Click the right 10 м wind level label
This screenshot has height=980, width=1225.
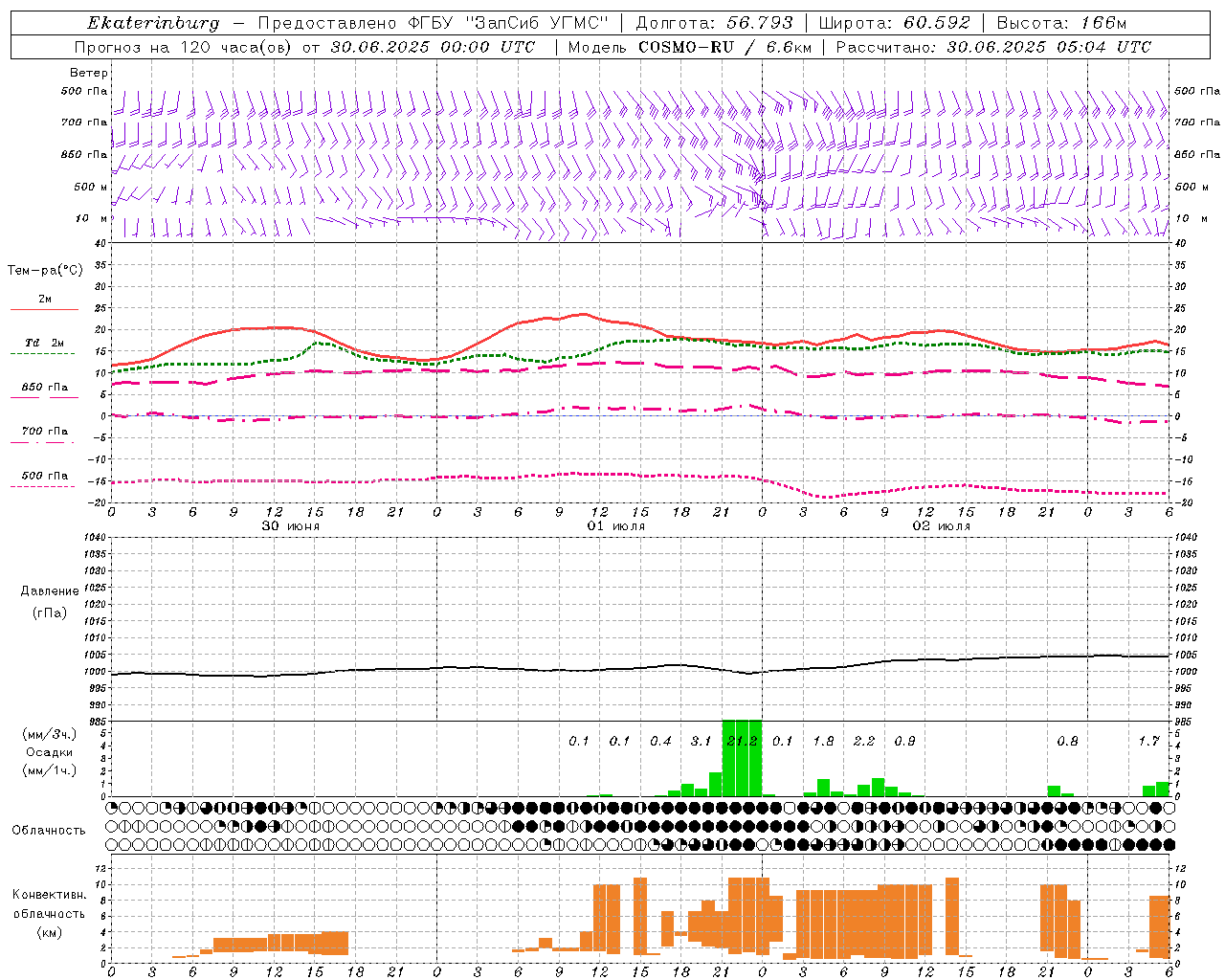tap(1192, 218)
